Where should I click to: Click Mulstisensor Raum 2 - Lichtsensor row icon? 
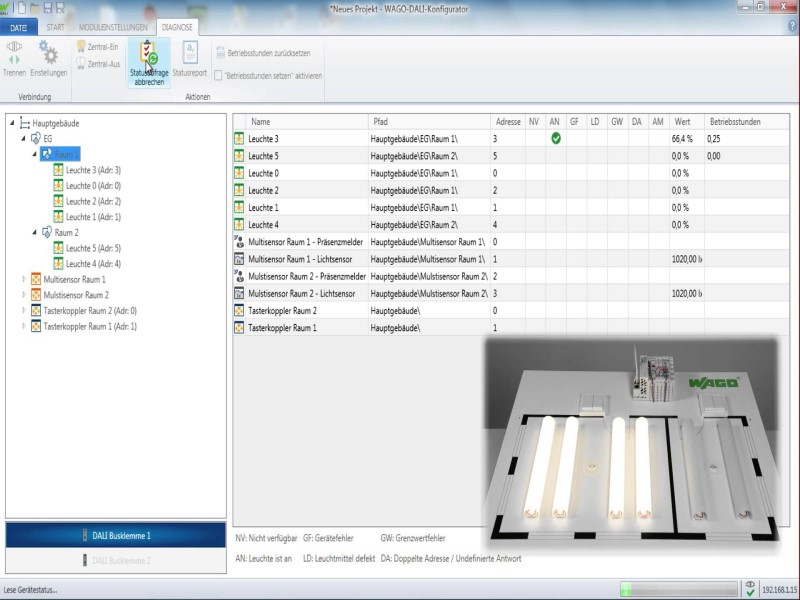(x=239, y=293)
